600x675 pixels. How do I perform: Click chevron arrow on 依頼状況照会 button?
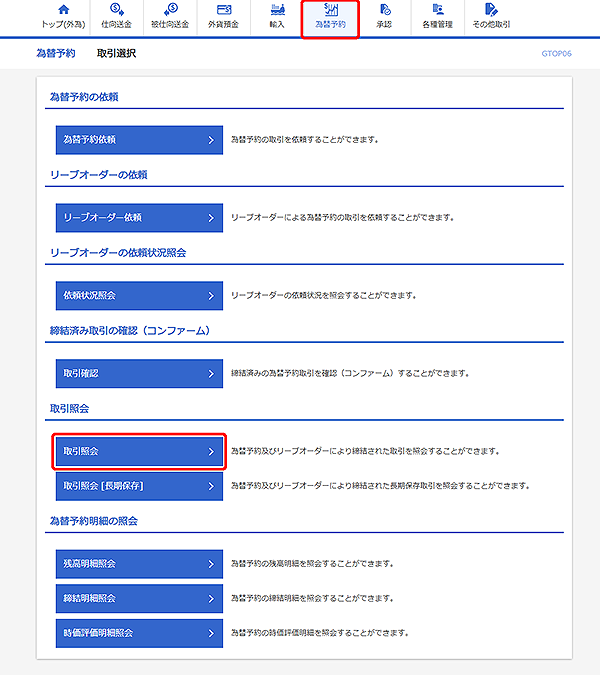pos(211,296)
